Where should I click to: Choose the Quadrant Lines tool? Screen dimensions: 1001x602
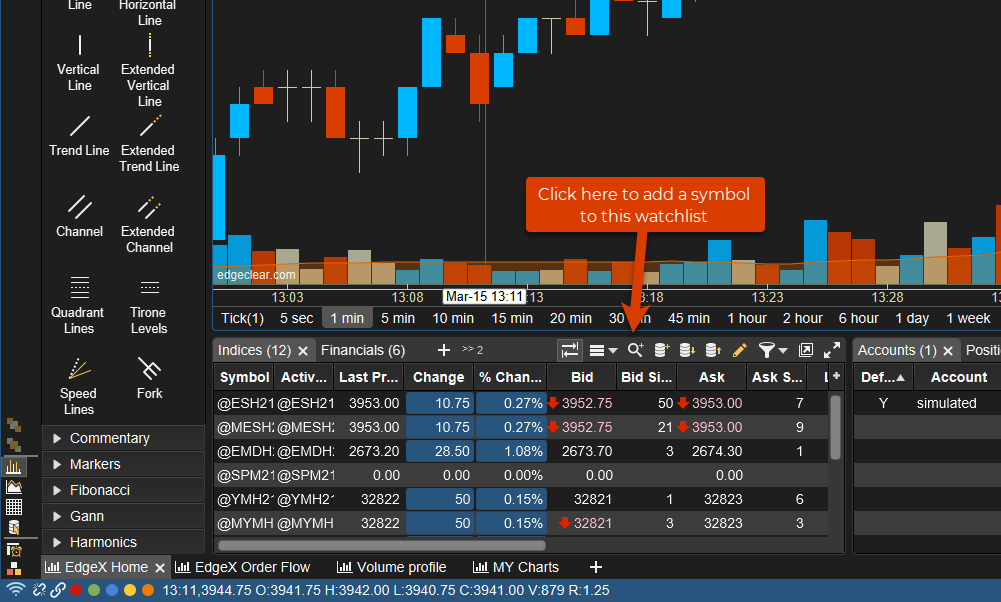click(x=79, y=305)
